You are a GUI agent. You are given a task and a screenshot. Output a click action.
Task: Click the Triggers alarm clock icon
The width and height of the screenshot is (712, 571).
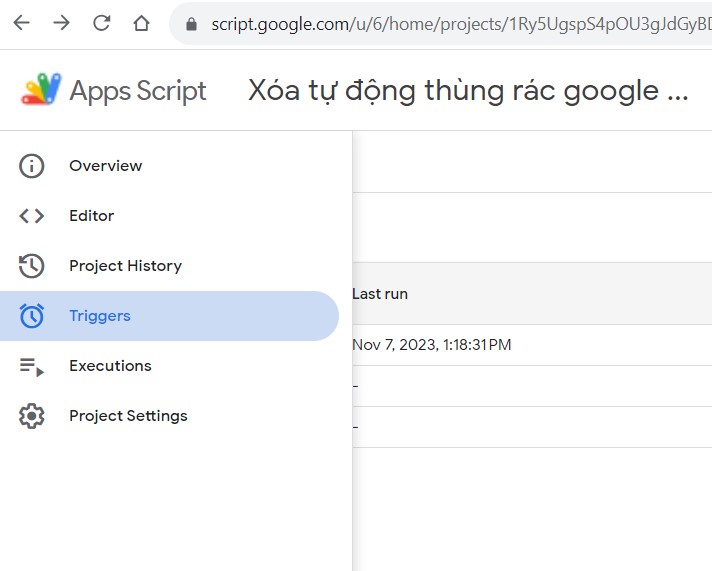(31, 316)
